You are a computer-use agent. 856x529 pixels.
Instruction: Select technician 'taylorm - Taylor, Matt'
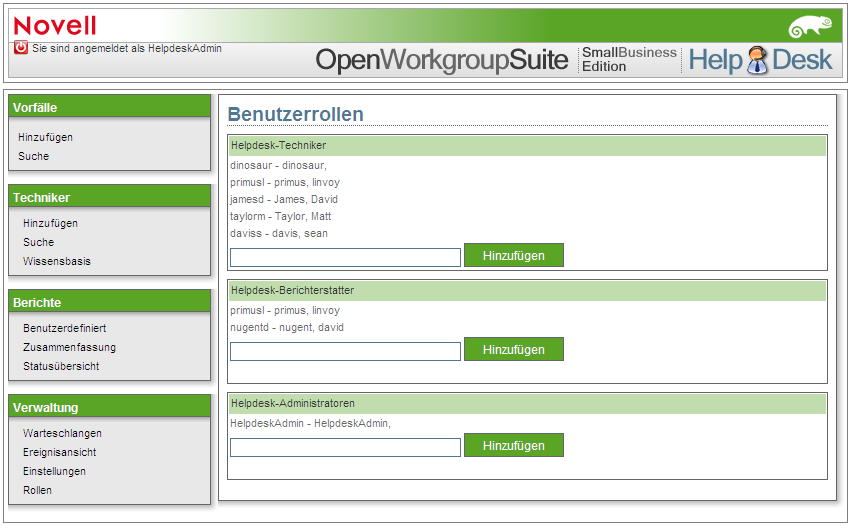(x=281, y=216)
